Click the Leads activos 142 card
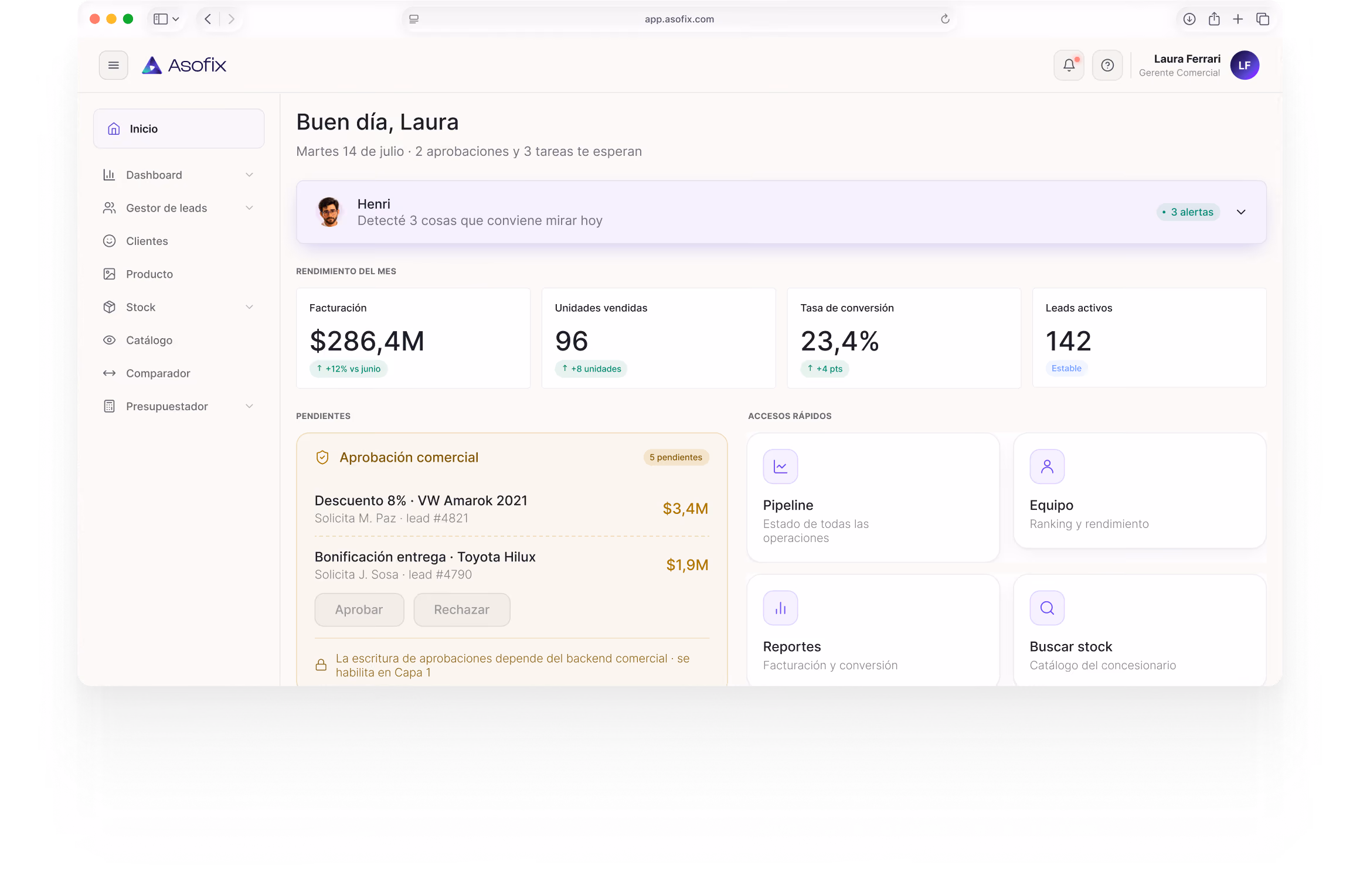Viewport: 1360px width, 896px height. coord(1149,338)
